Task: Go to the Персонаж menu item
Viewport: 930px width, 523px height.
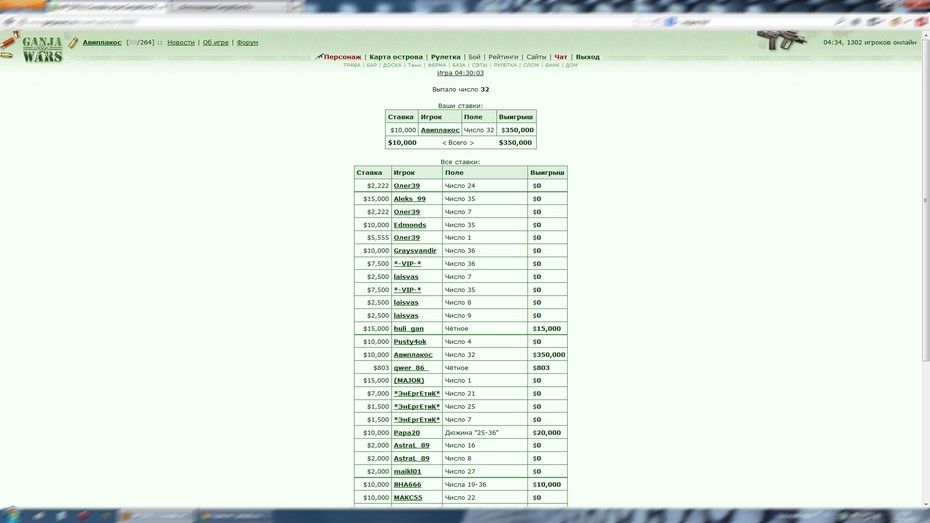Action: pyautogui.click(x=342, y=57)
